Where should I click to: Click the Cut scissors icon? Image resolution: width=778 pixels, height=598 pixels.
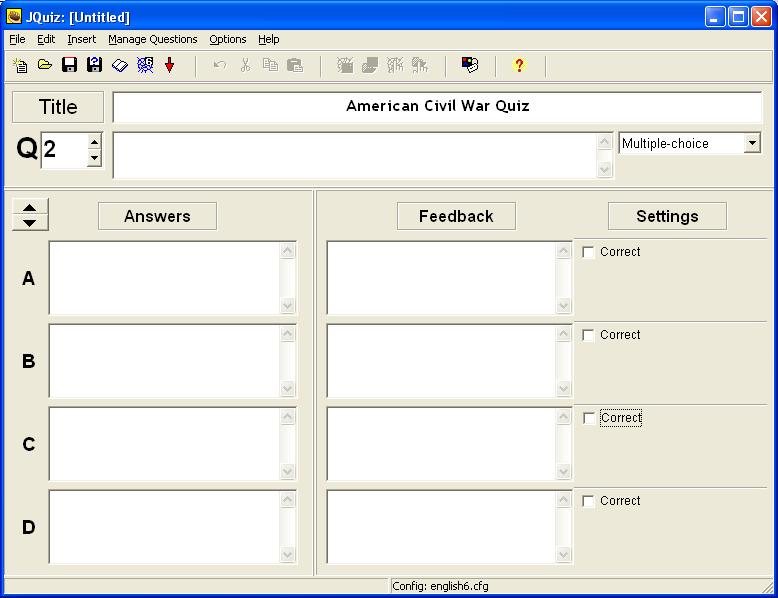pos(245,65)
